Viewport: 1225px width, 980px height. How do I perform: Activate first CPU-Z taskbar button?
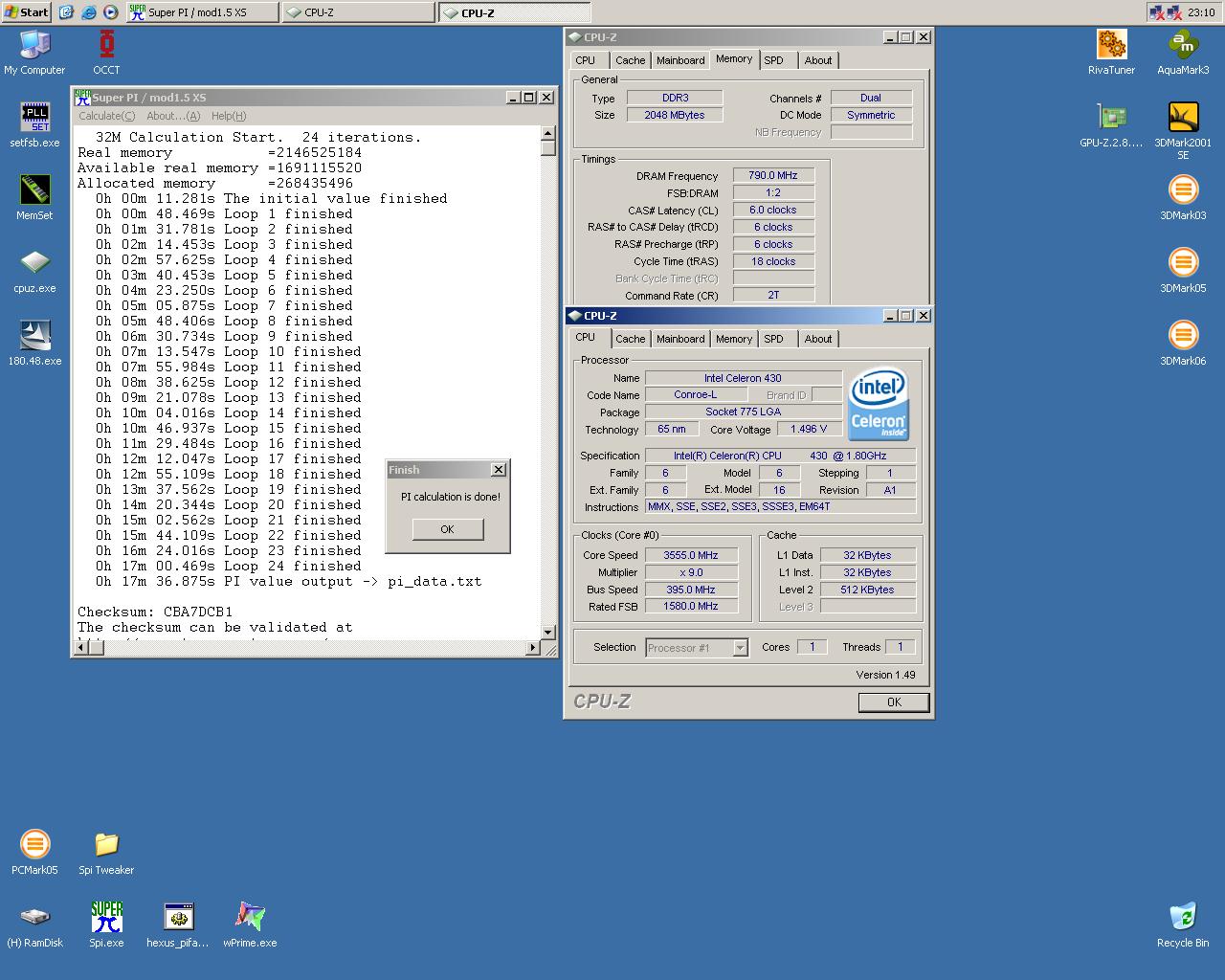358,12
